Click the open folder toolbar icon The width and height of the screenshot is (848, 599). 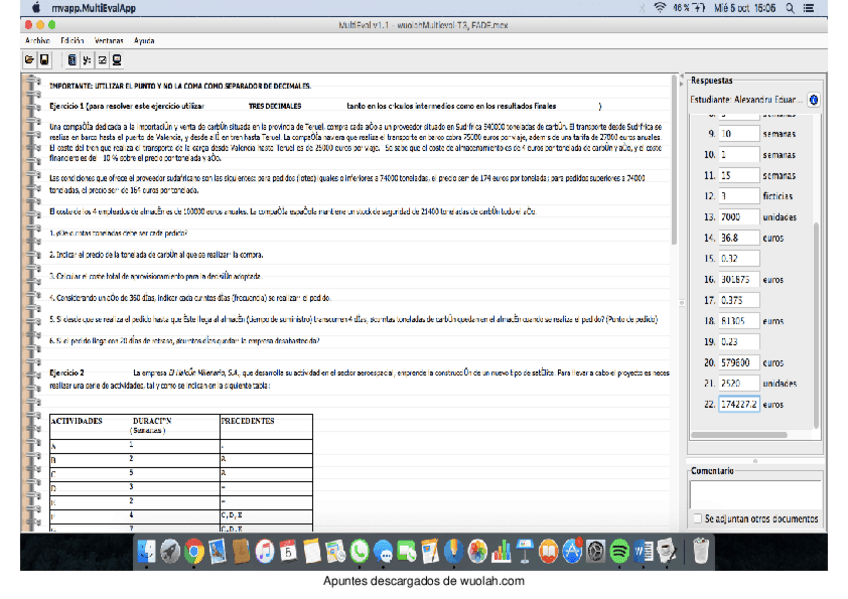[30, 60]
